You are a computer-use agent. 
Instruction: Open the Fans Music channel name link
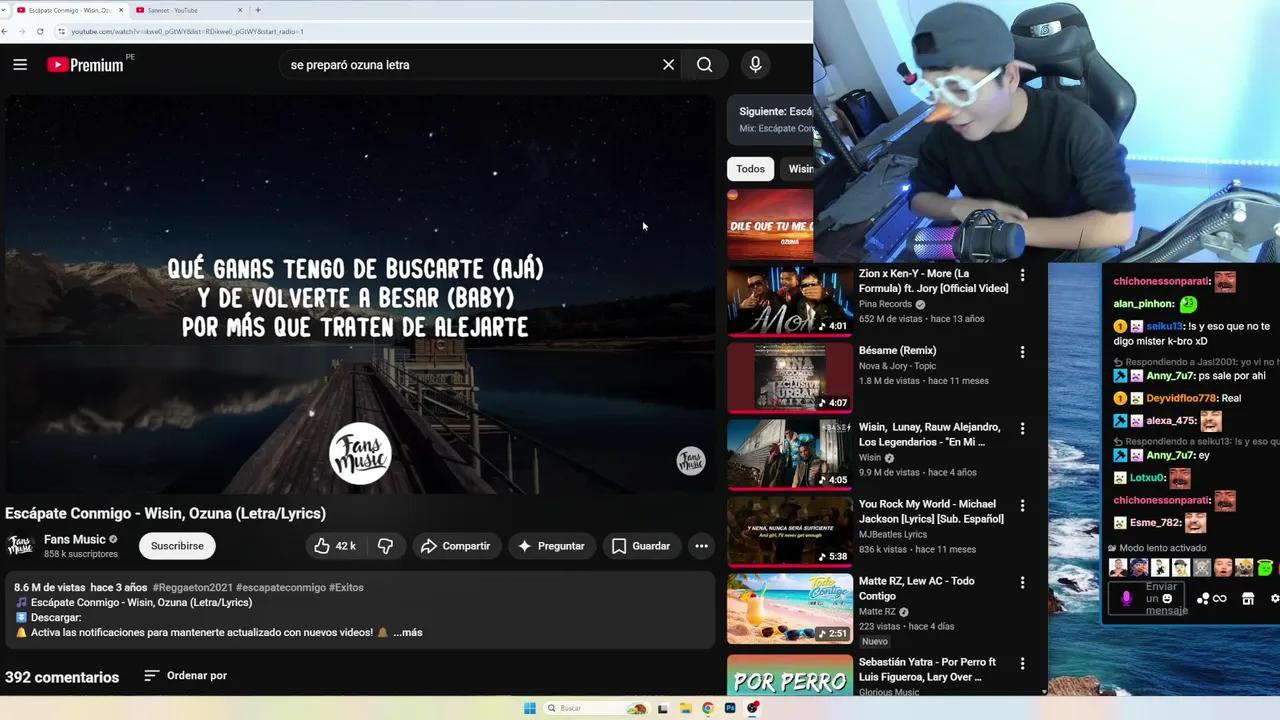coord(75,540)
